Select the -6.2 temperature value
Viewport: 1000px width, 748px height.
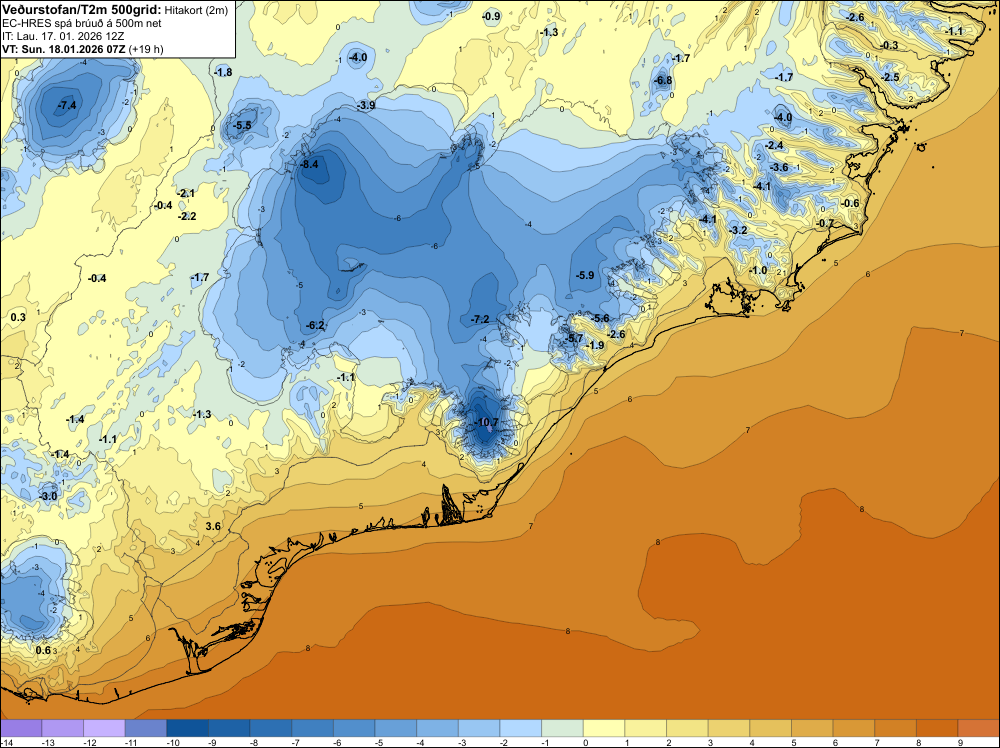pyautogui.click(x=315, y=325)
